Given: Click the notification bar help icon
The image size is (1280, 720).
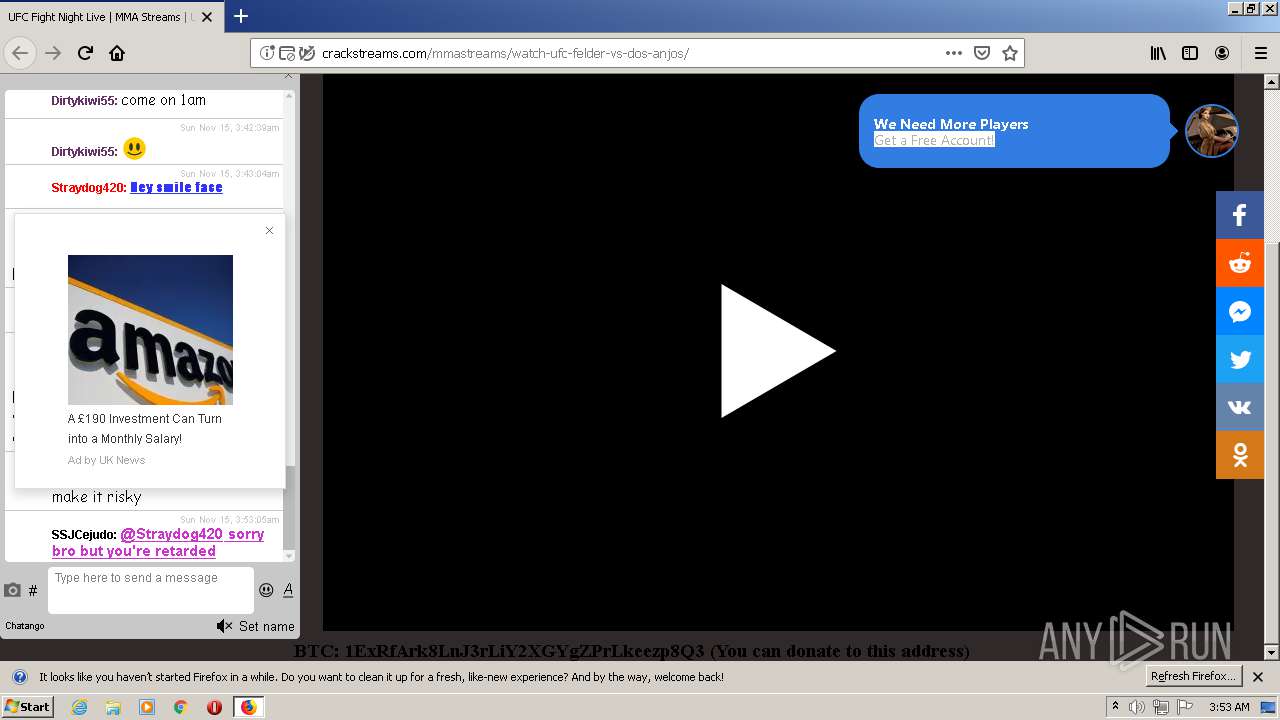Looking at the screenshot, I should pos(19,677).
